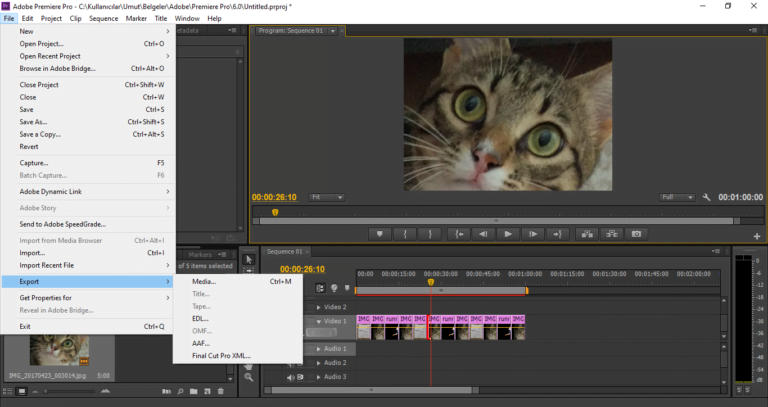Step forward one frame

(x=533, y=234)
